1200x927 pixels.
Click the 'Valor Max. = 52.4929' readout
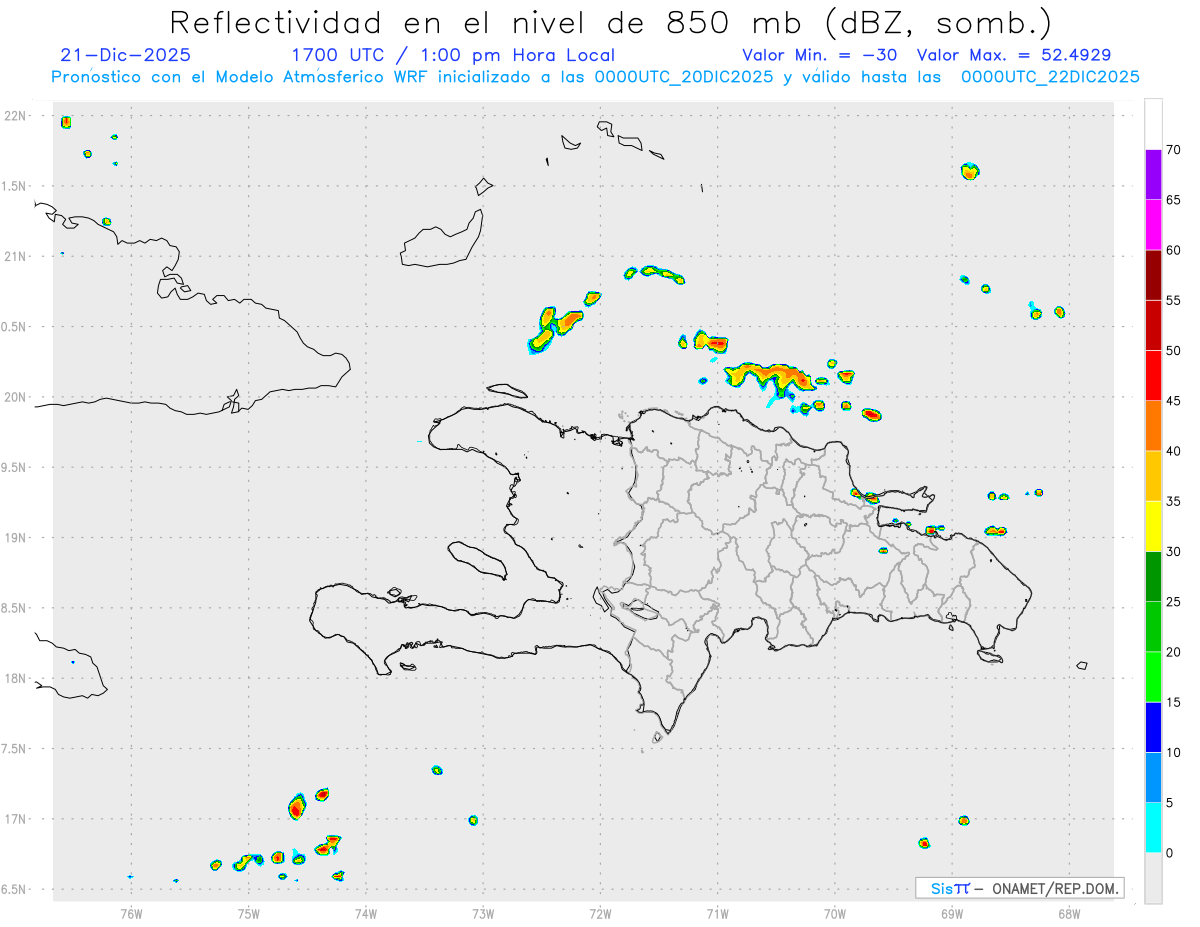(x=1013, y=55)
